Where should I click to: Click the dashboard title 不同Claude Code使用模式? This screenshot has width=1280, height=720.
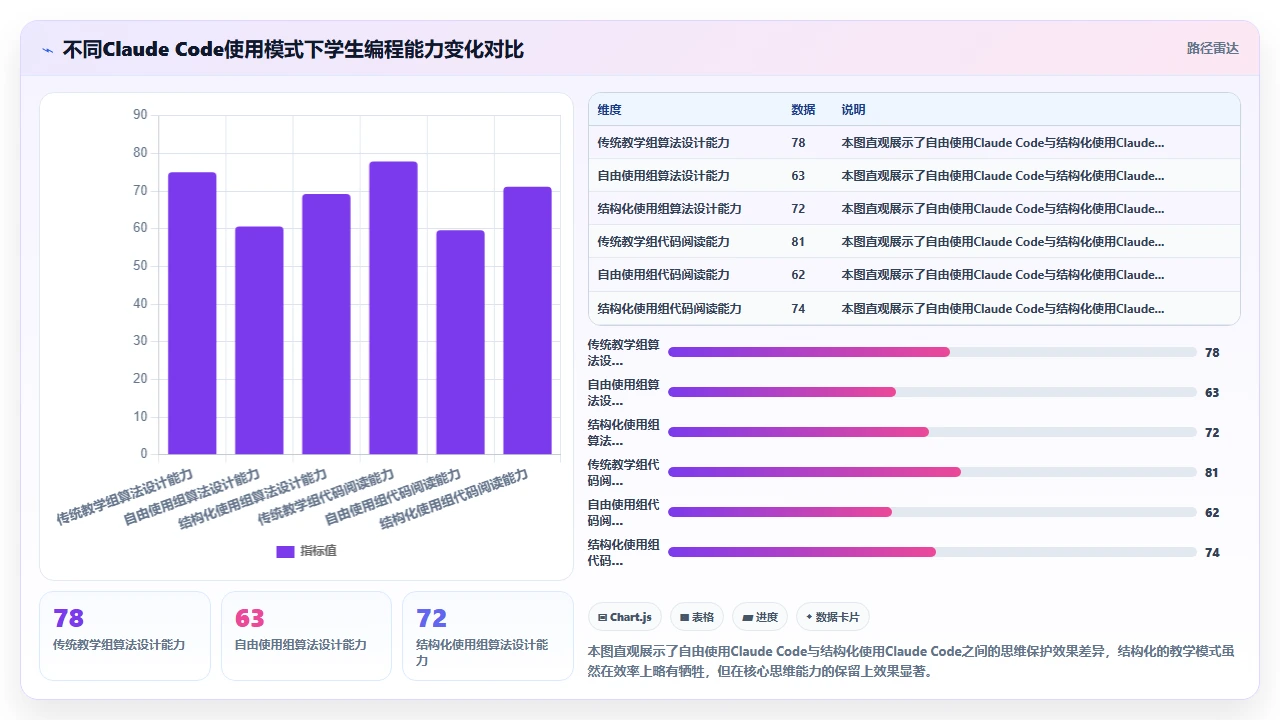[x=293, y=49]
